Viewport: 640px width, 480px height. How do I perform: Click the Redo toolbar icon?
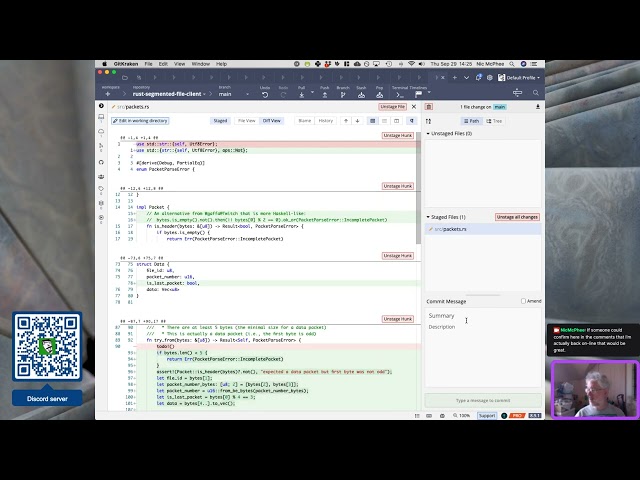(283, 95)
